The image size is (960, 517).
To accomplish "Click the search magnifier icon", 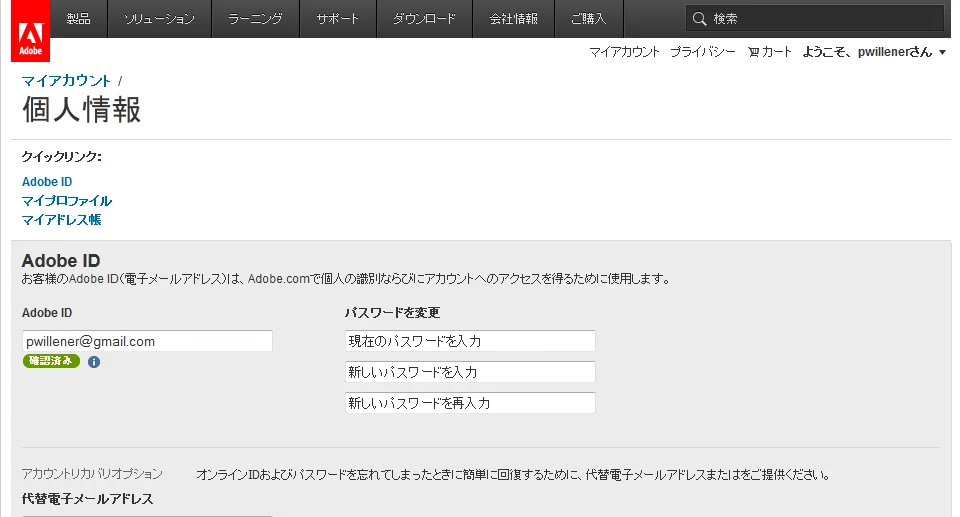I will click(x=699, y=19).
